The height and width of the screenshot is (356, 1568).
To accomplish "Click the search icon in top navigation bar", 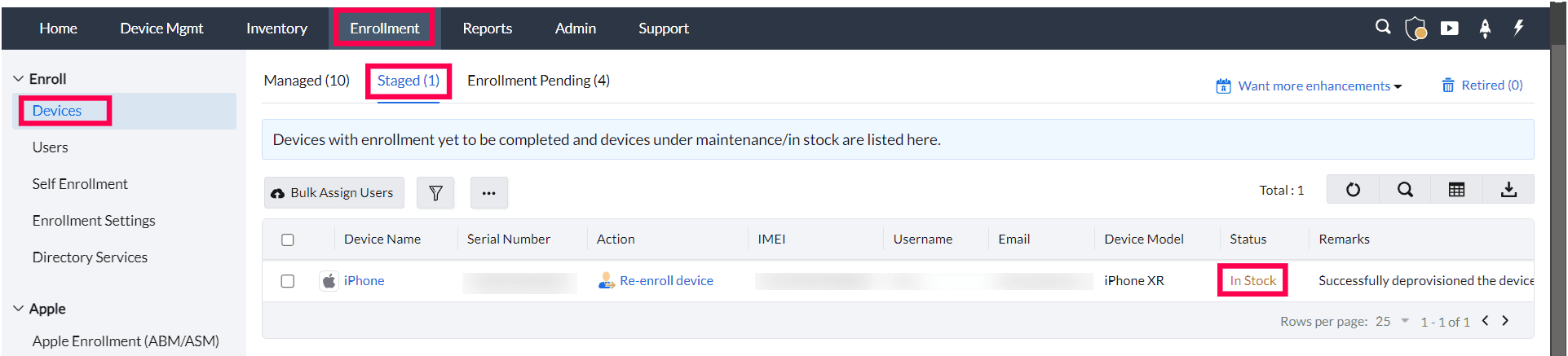I will coord(1383,27).
